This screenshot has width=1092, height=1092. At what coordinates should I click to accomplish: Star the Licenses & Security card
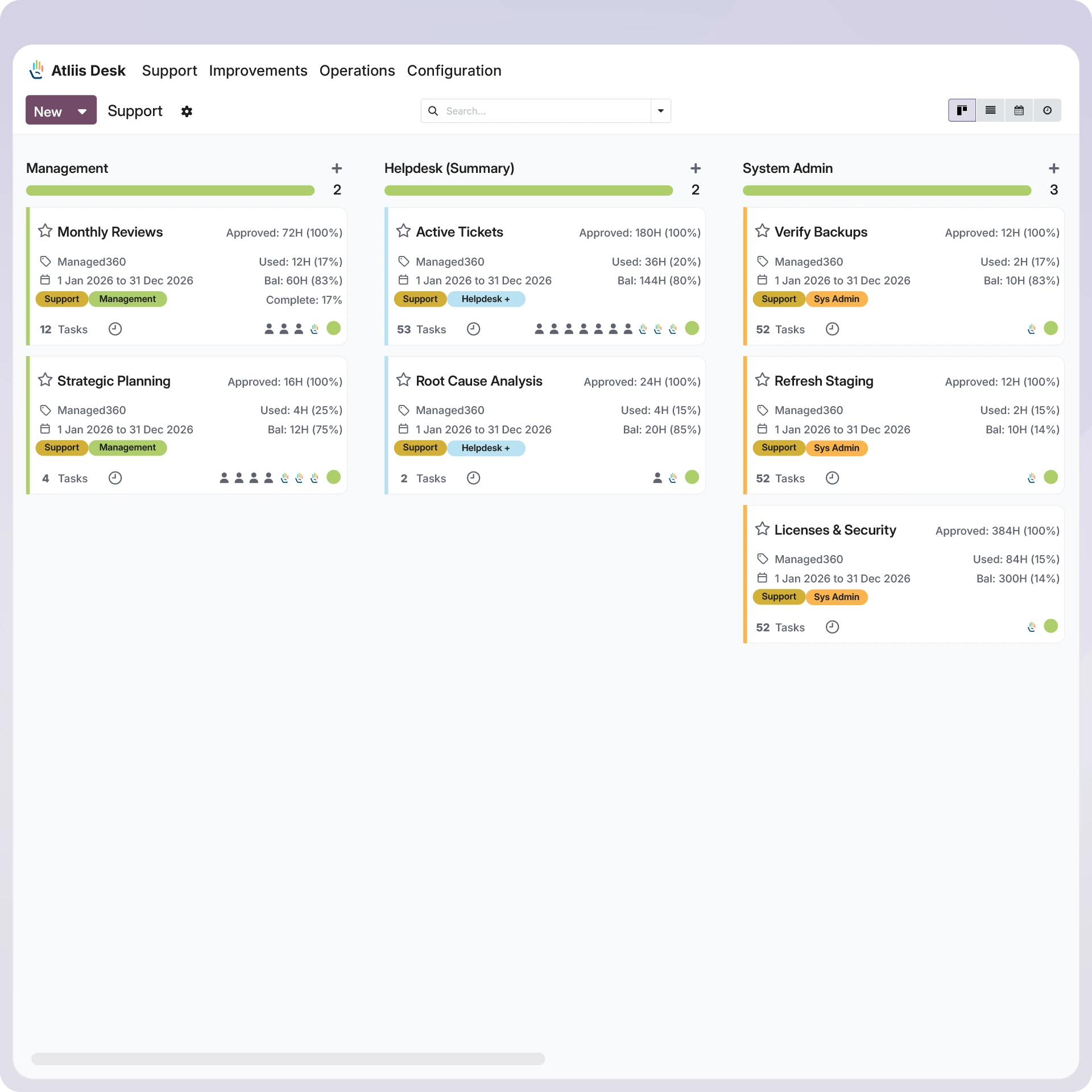pyautogui.click(x=762, y=529)
